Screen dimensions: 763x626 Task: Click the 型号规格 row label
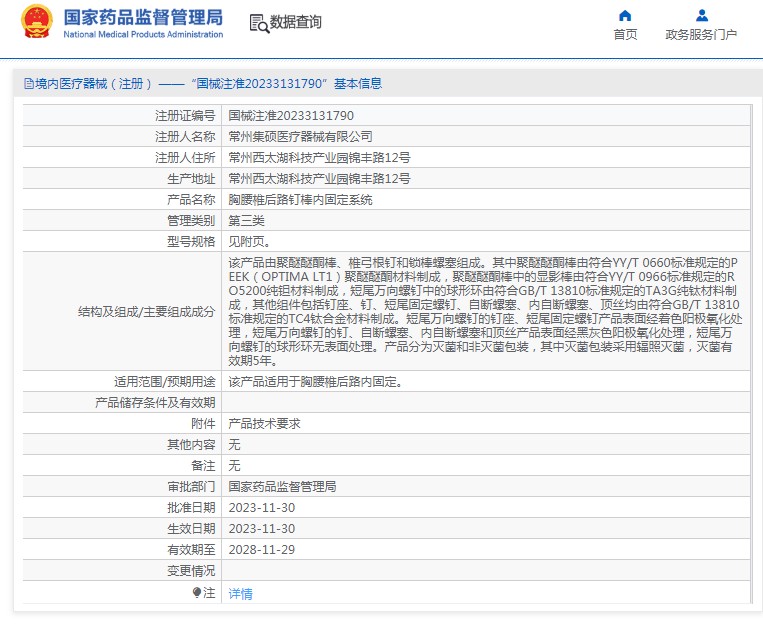191,241
